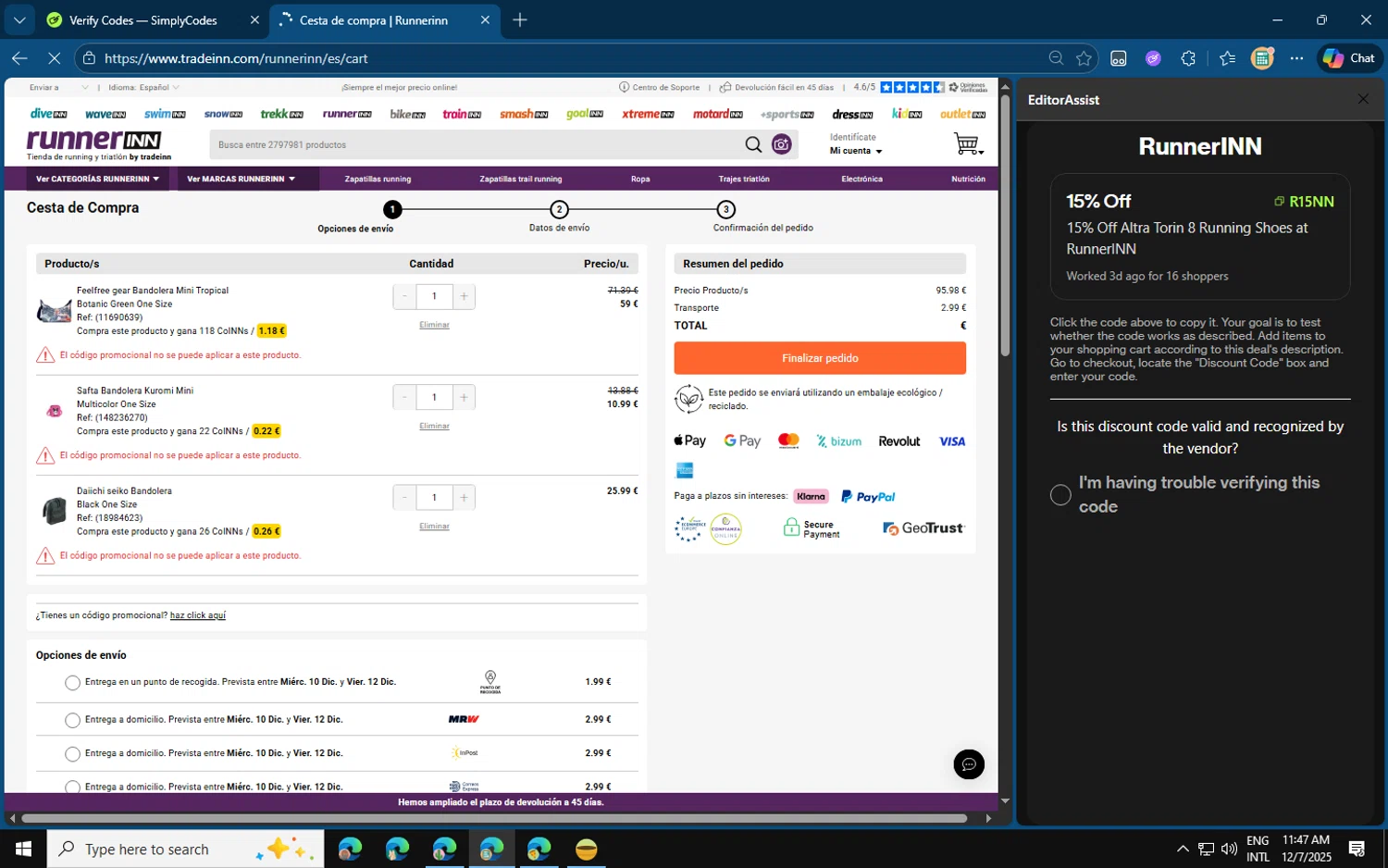Click the page horizontal scrollbar

494,818
